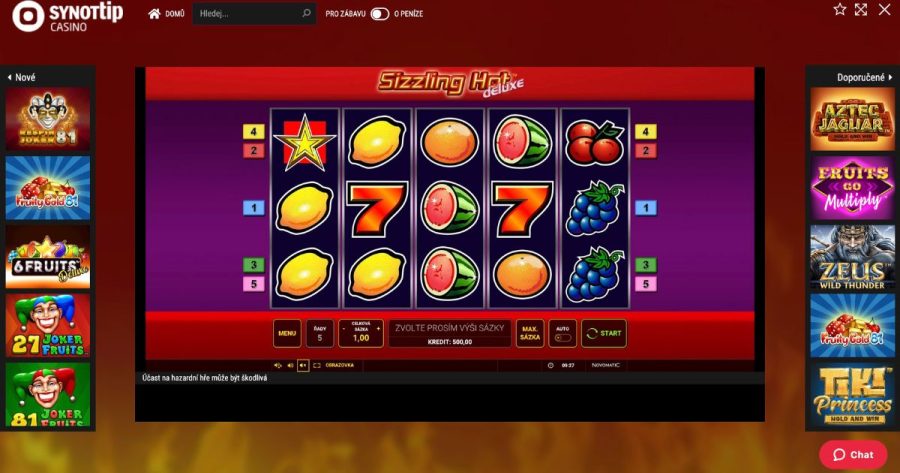
Task: Click the Obrazovka fullscreen icon in game bar
Action: (x=317, y=365)
